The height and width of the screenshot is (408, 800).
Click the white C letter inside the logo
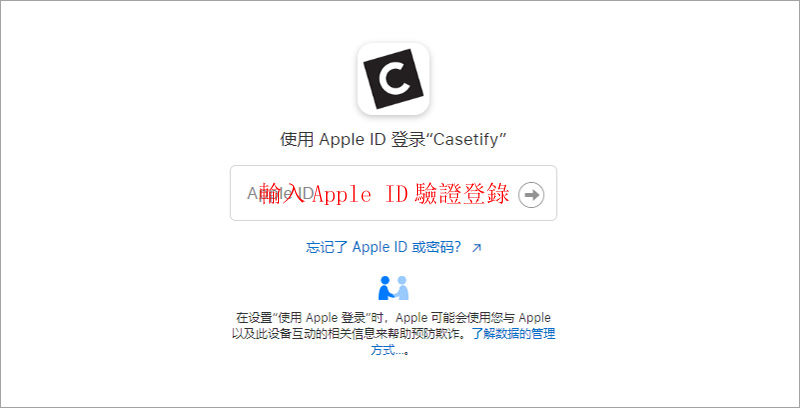tap(393, 79)
